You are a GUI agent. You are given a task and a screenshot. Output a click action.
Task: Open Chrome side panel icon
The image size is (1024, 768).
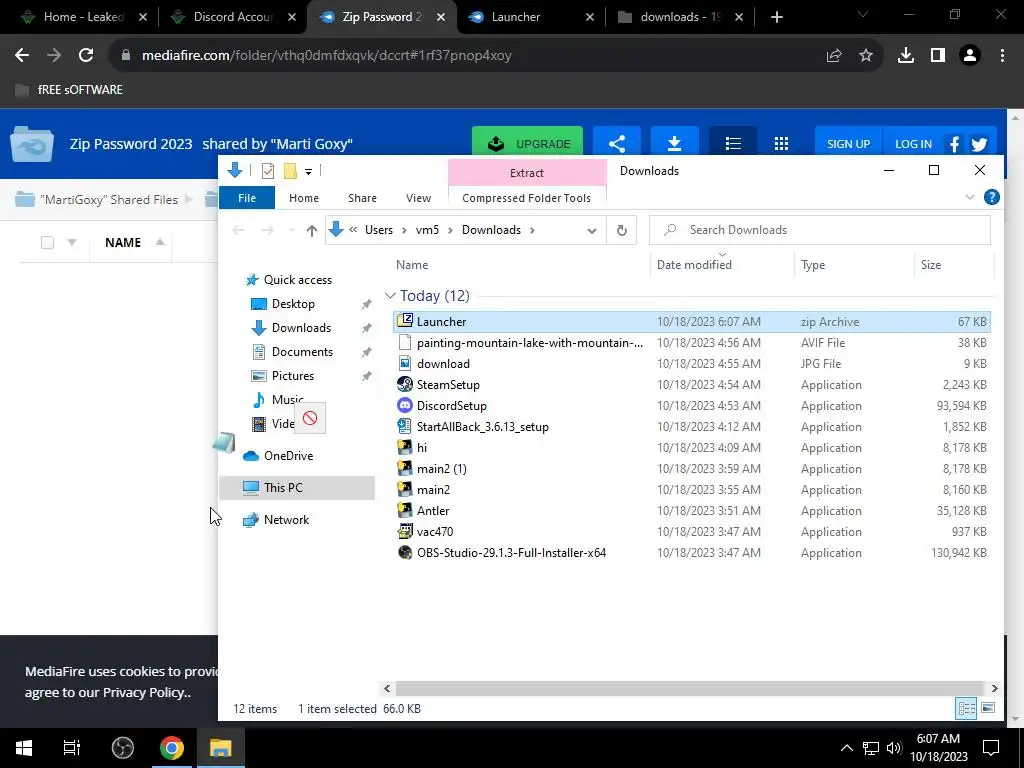[x=938, y=56]
